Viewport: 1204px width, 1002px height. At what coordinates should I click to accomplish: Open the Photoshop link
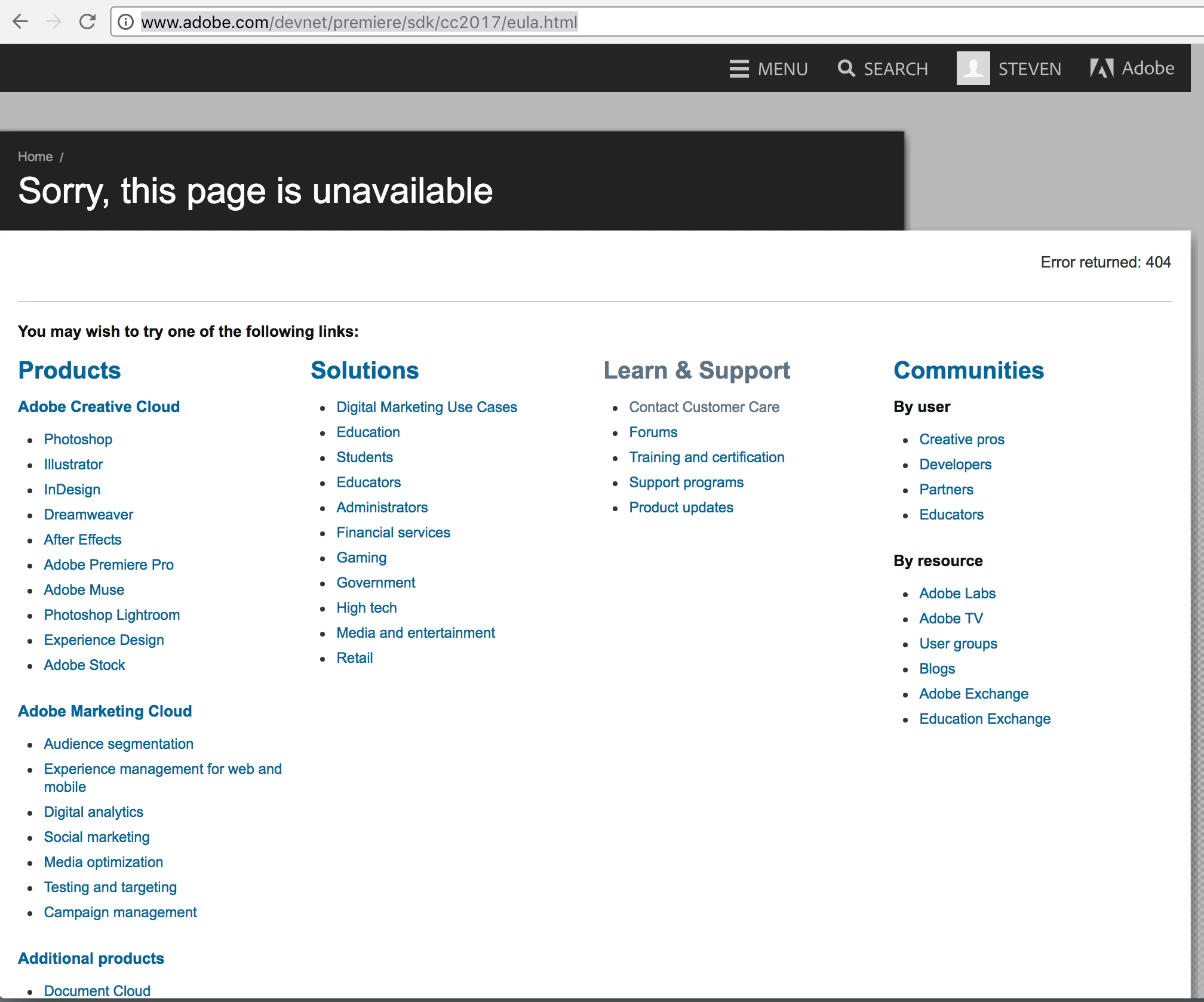(78, 439)
